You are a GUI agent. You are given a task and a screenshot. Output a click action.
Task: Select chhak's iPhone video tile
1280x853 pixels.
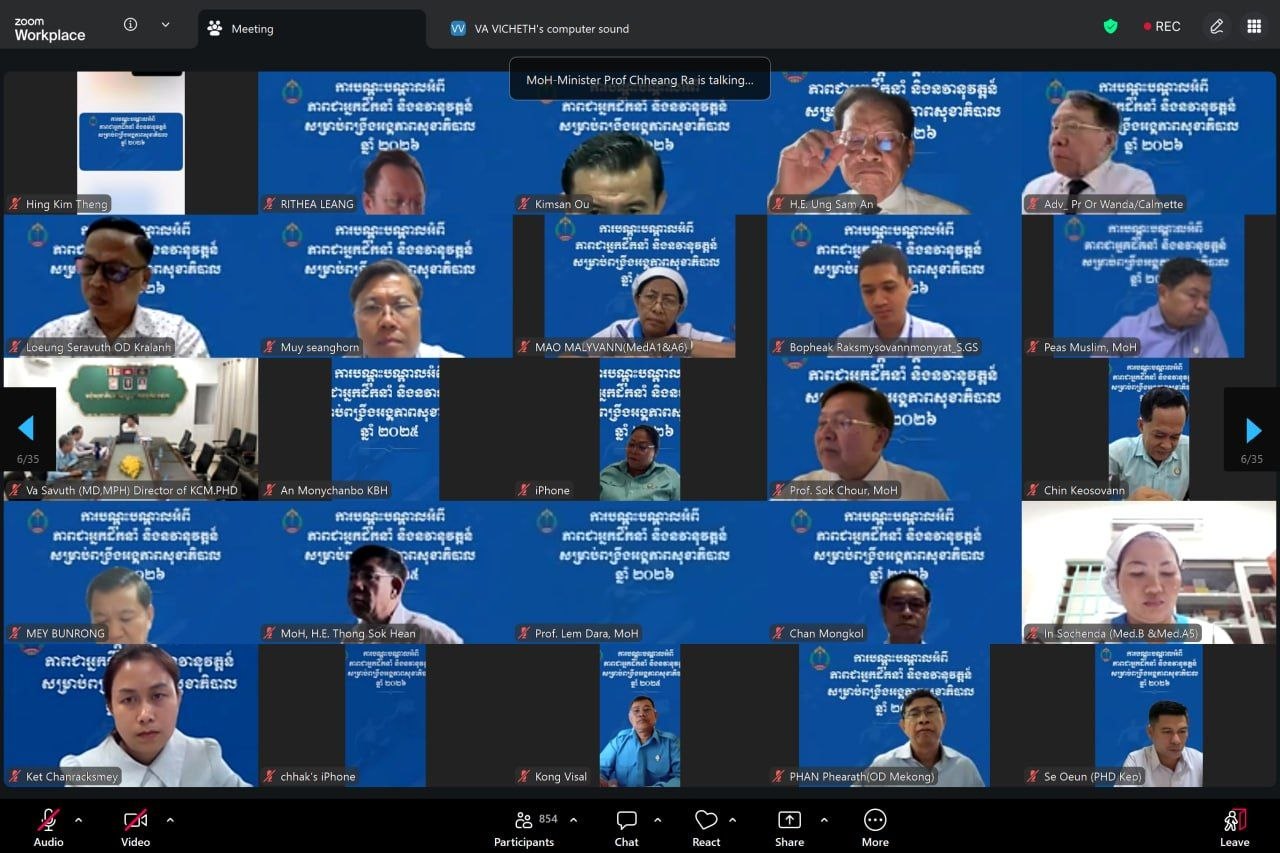385,715
